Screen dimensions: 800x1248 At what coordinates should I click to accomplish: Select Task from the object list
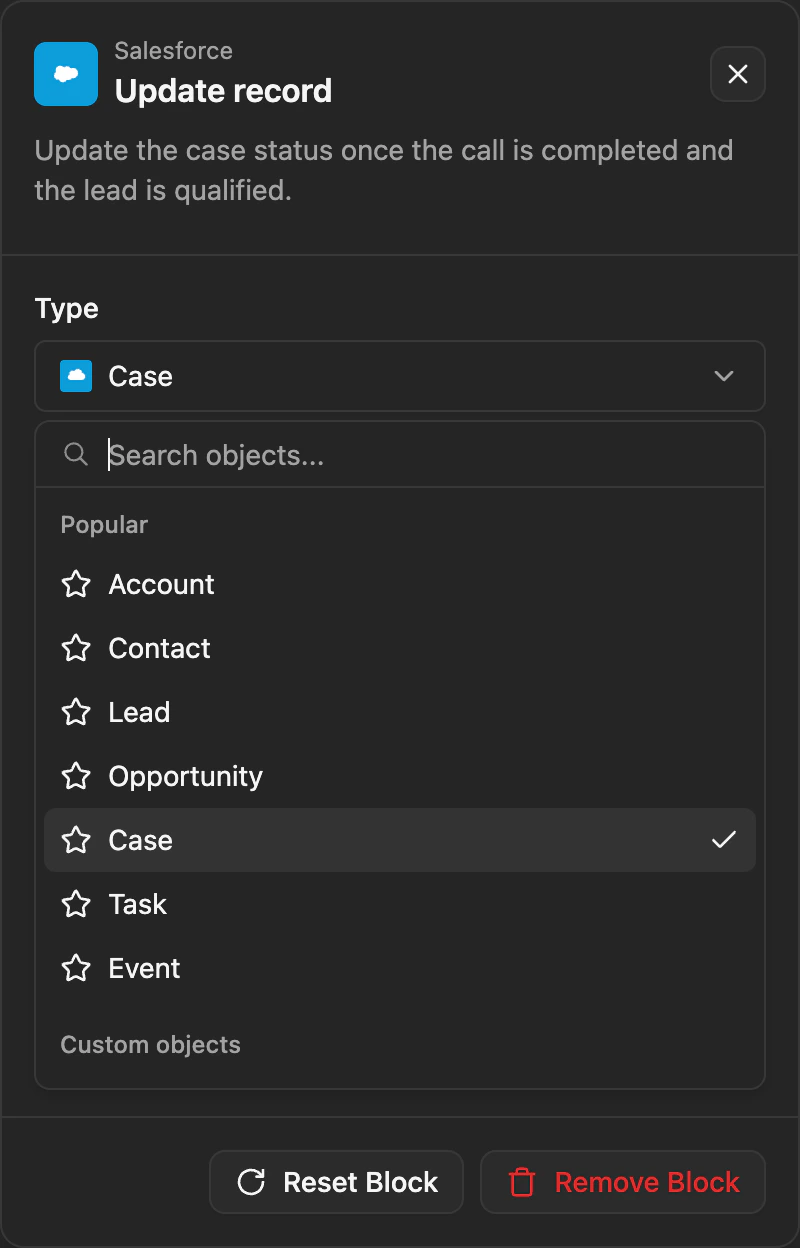tap(400, 904)
